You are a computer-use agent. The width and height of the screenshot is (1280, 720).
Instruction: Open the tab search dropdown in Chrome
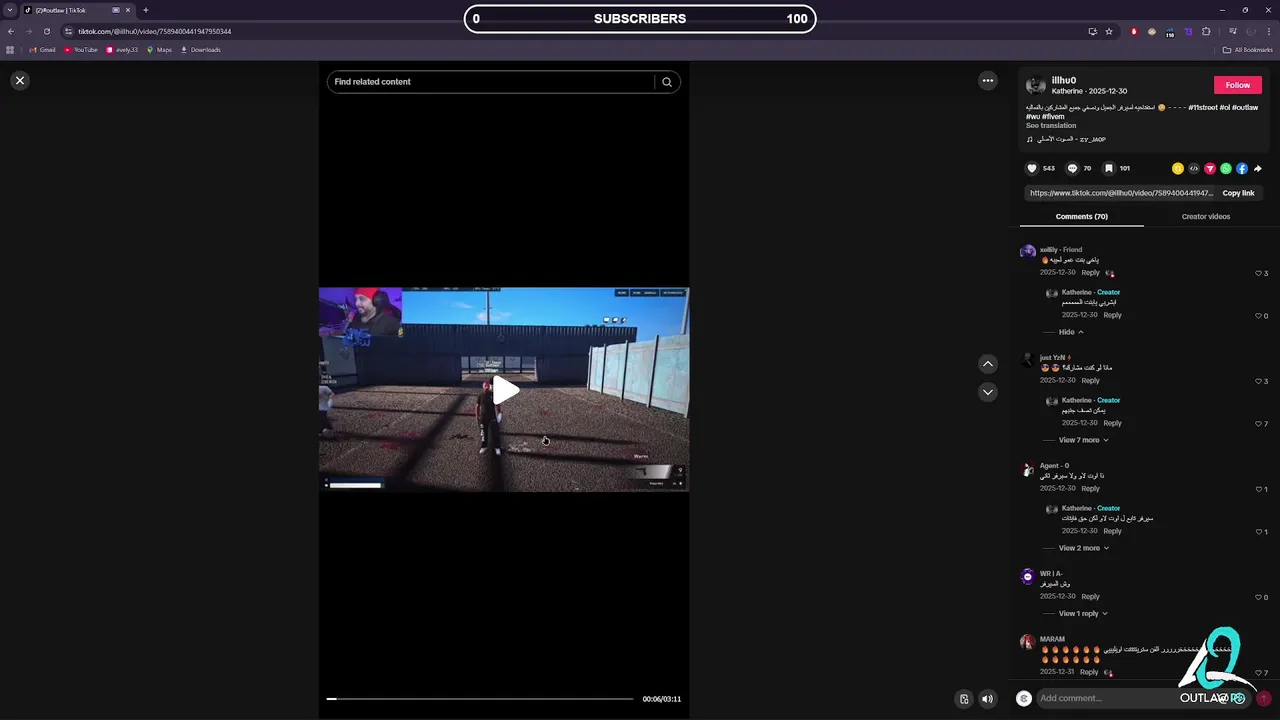pyautogui.click(x=10, y=10)
